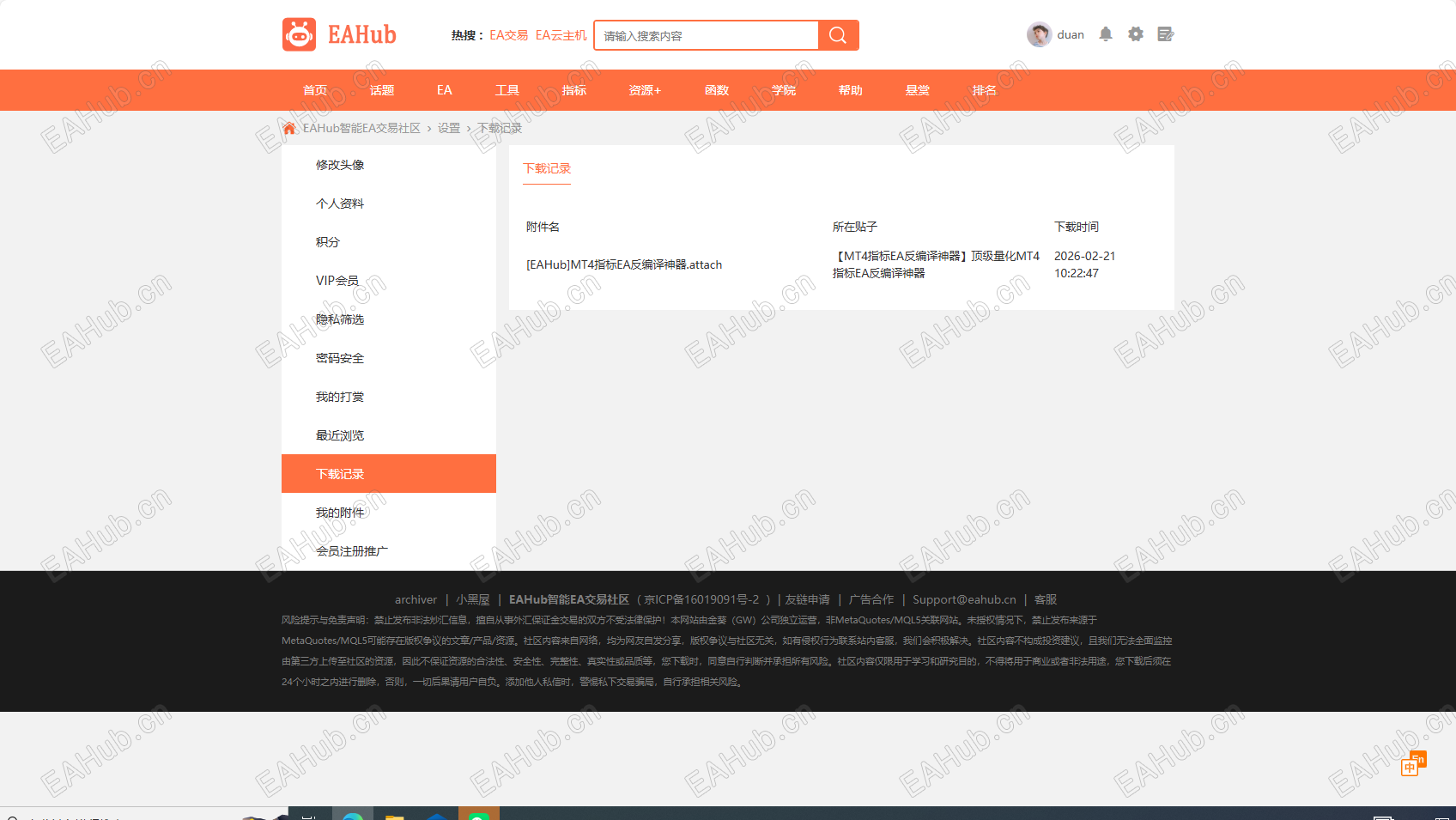
Task: Click the 下载时间 column header
Action: coord(1077,227)
